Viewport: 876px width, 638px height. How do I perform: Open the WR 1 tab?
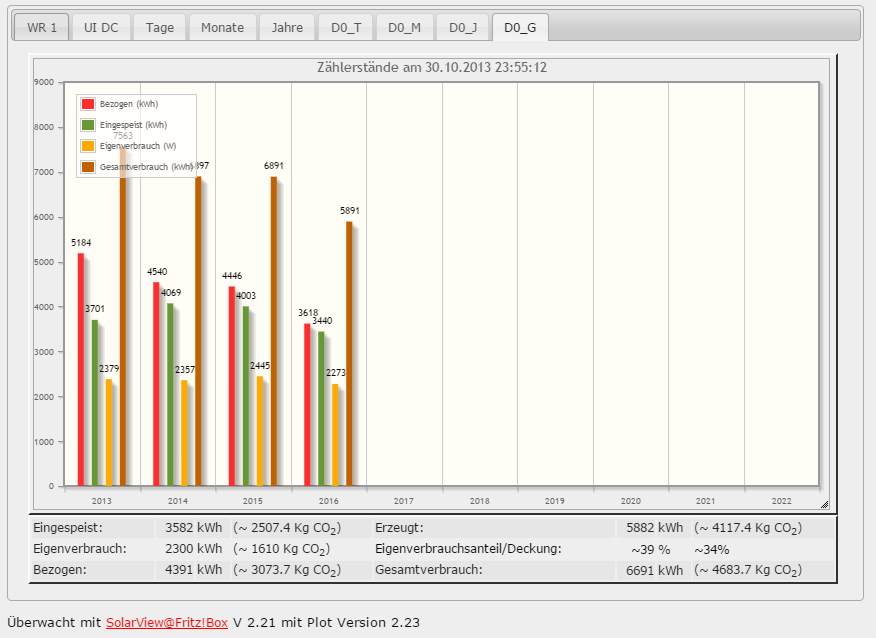[41, 27]
